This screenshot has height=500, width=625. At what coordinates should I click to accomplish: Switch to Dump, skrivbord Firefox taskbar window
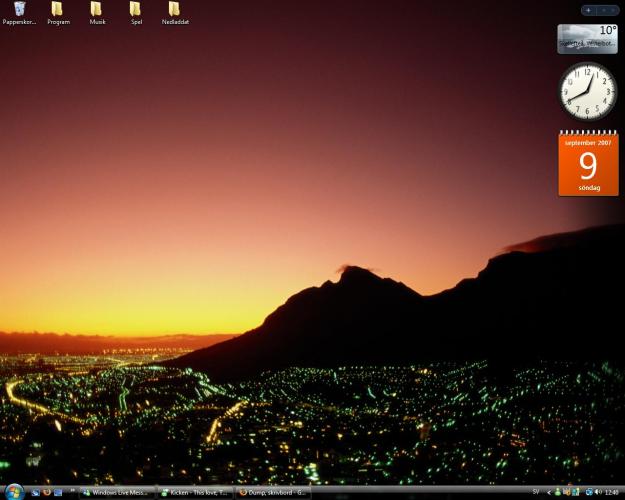(273, 492)
